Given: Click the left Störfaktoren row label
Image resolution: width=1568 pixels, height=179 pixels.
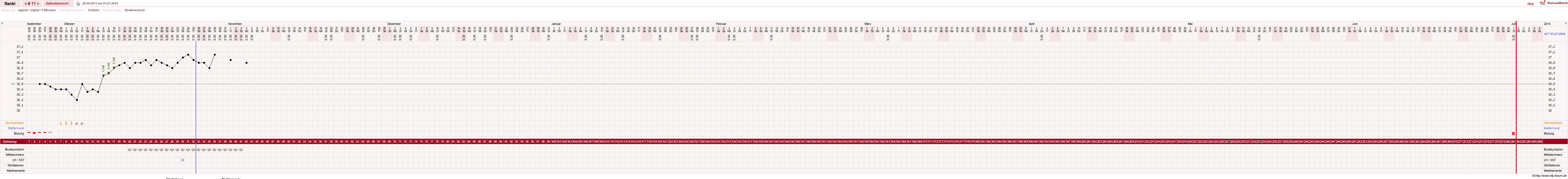Looking at the screenshot, I should (16, 165).
